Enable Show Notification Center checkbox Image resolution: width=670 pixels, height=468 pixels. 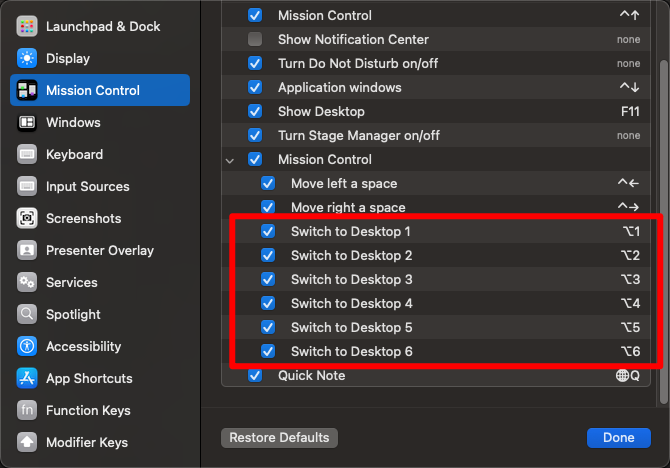(x=255, y=39)
